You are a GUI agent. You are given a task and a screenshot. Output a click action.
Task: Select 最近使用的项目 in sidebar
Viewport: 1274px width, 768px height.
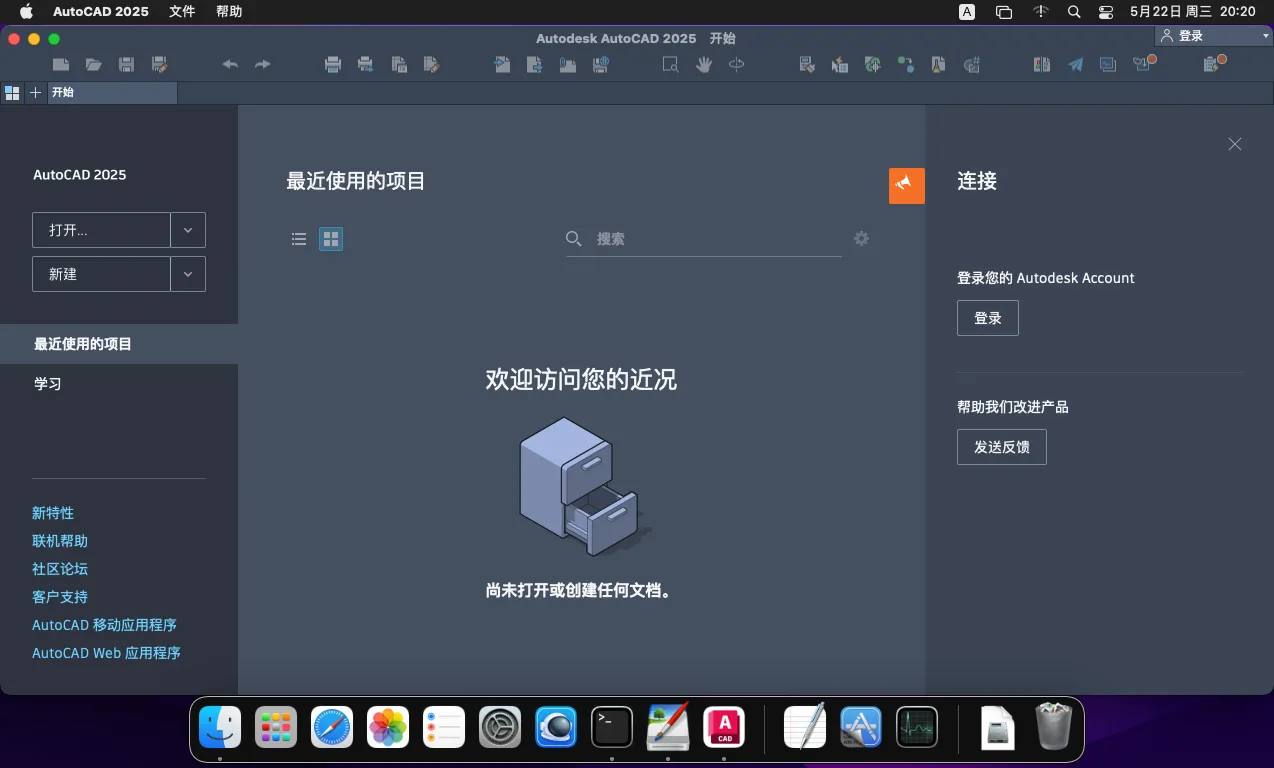tap(119, 344)
